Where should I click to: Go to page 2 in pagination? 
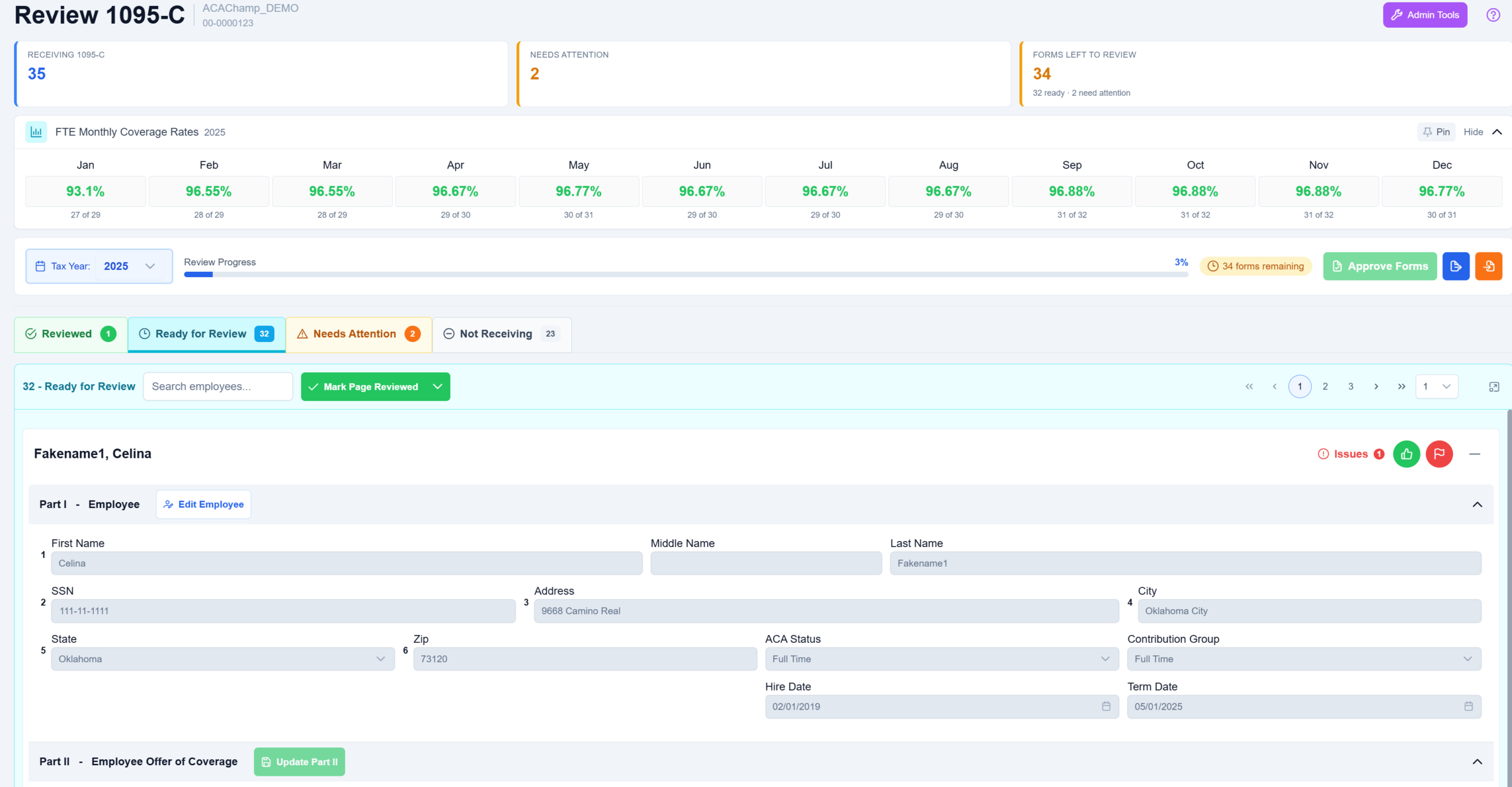coord(1325,386)
